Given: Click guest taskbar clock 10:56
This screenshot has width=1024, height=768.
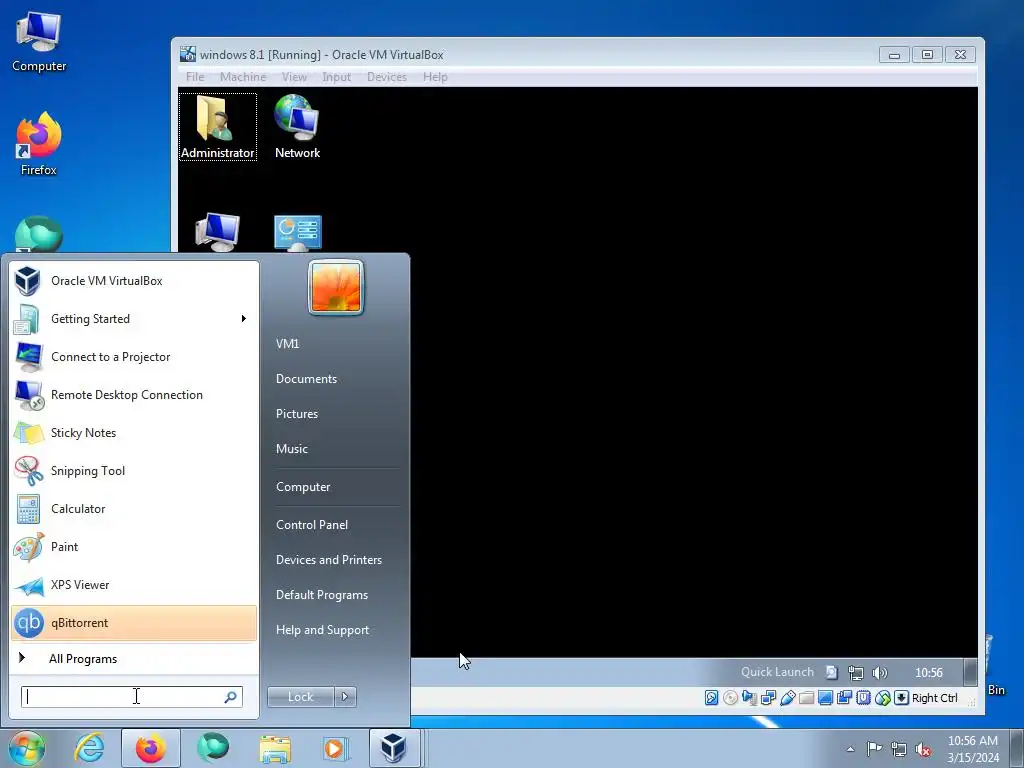Looking at the screenshot, I should tap(929, 673).
